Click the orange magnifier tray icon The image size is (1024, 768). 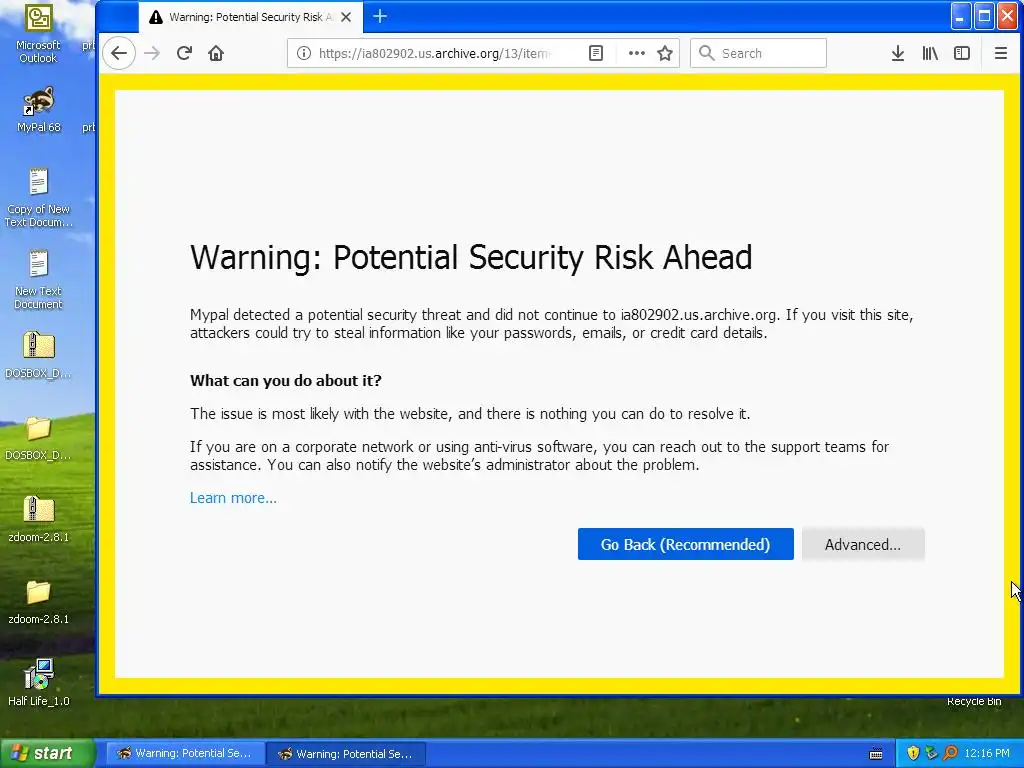[950, 753]
